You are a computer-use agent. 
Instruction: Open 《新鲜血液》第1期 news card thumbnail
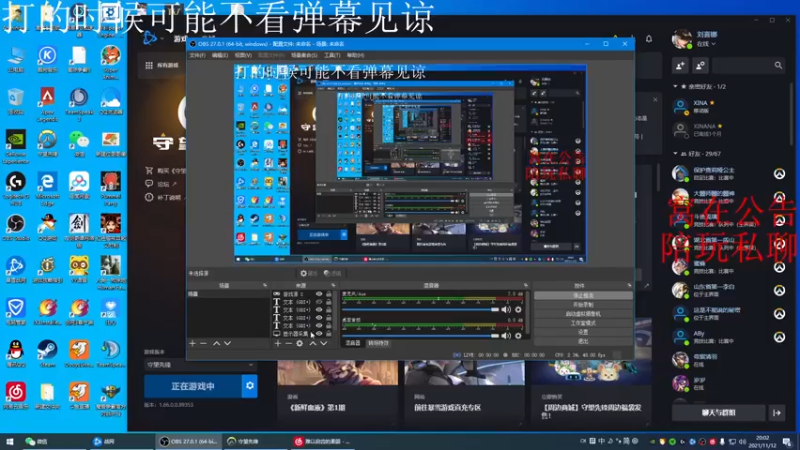click(x=338, y=372)
